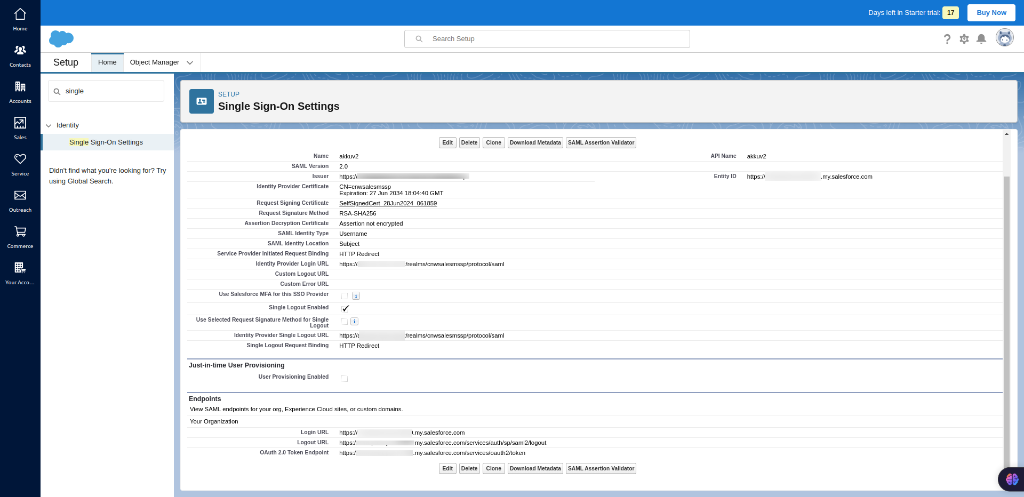Click the top Delete button

469,142
